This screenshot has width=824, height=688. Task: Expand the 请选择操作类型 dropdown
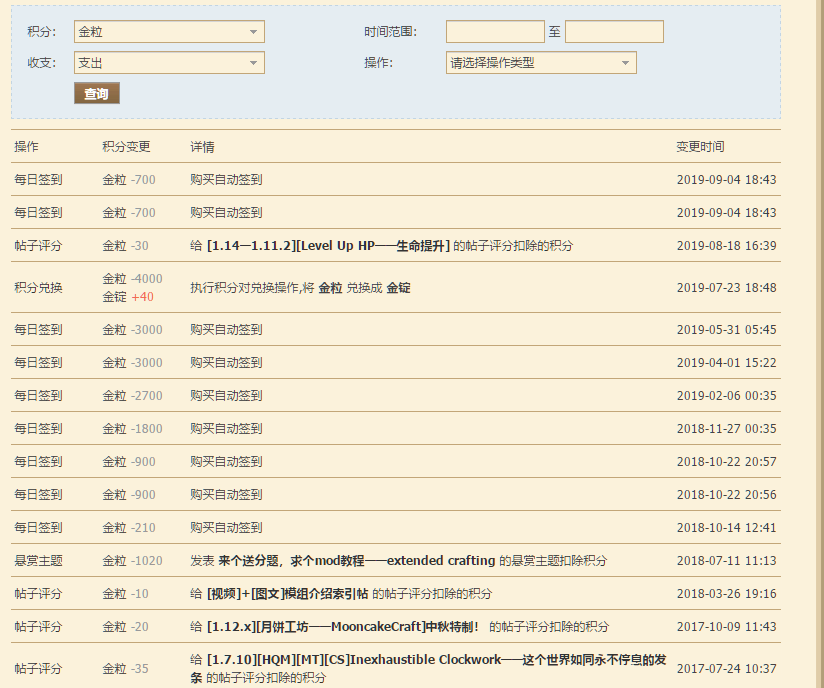[540, 63]
